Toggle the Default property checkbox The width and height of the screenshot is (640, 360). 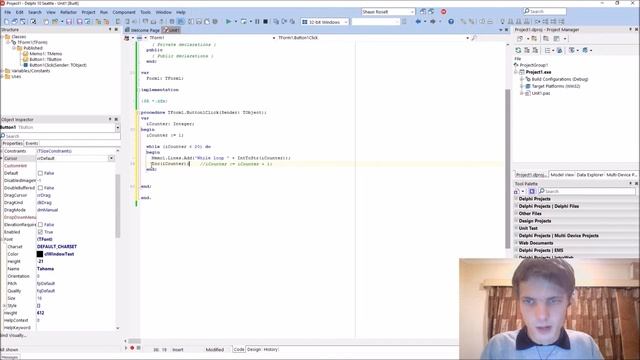coord(40,173)
